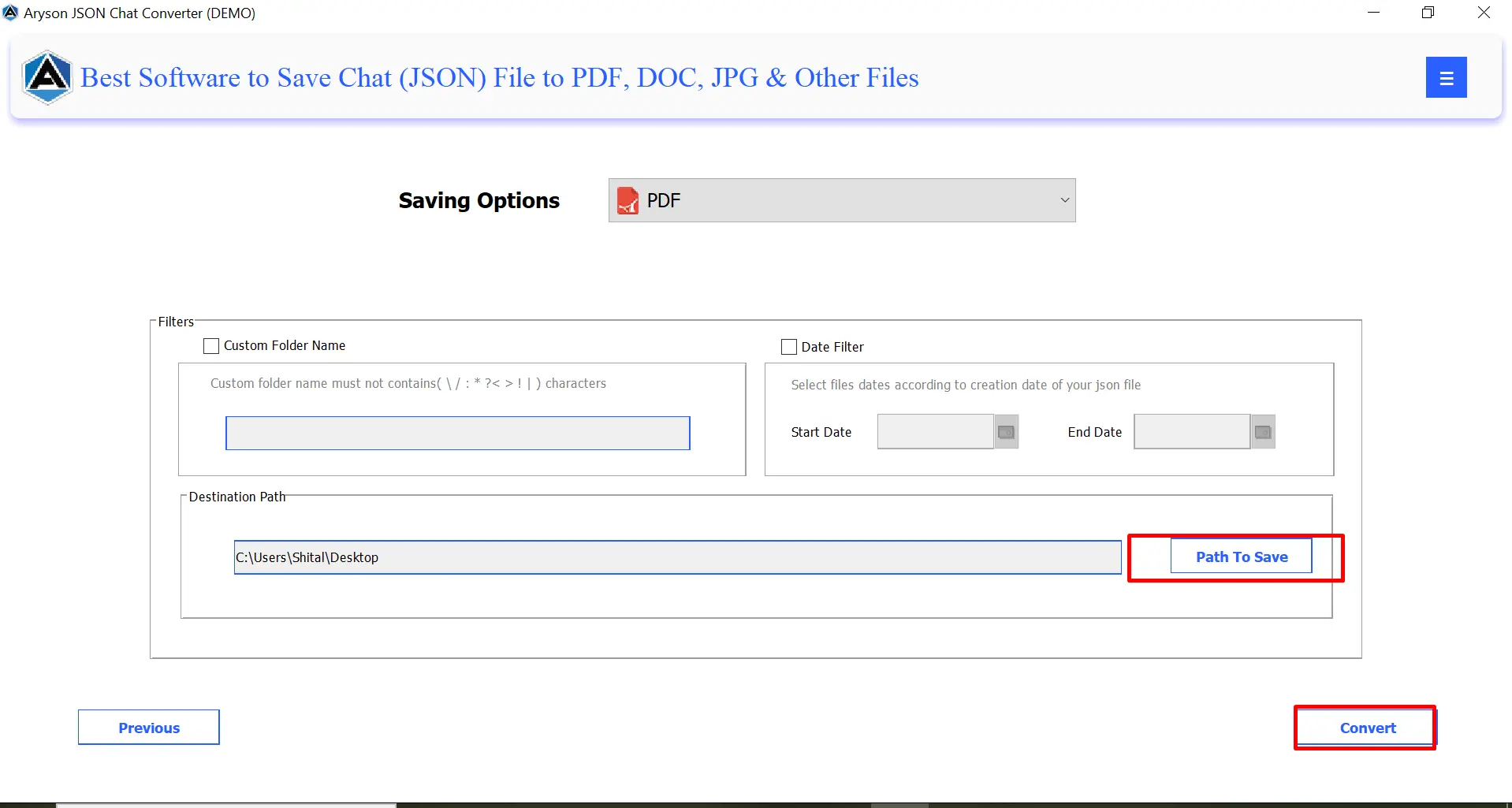This screenshot has height=808, width=1512.
Task: Select a different saving format from dropdown
Action: click(841, 200)
